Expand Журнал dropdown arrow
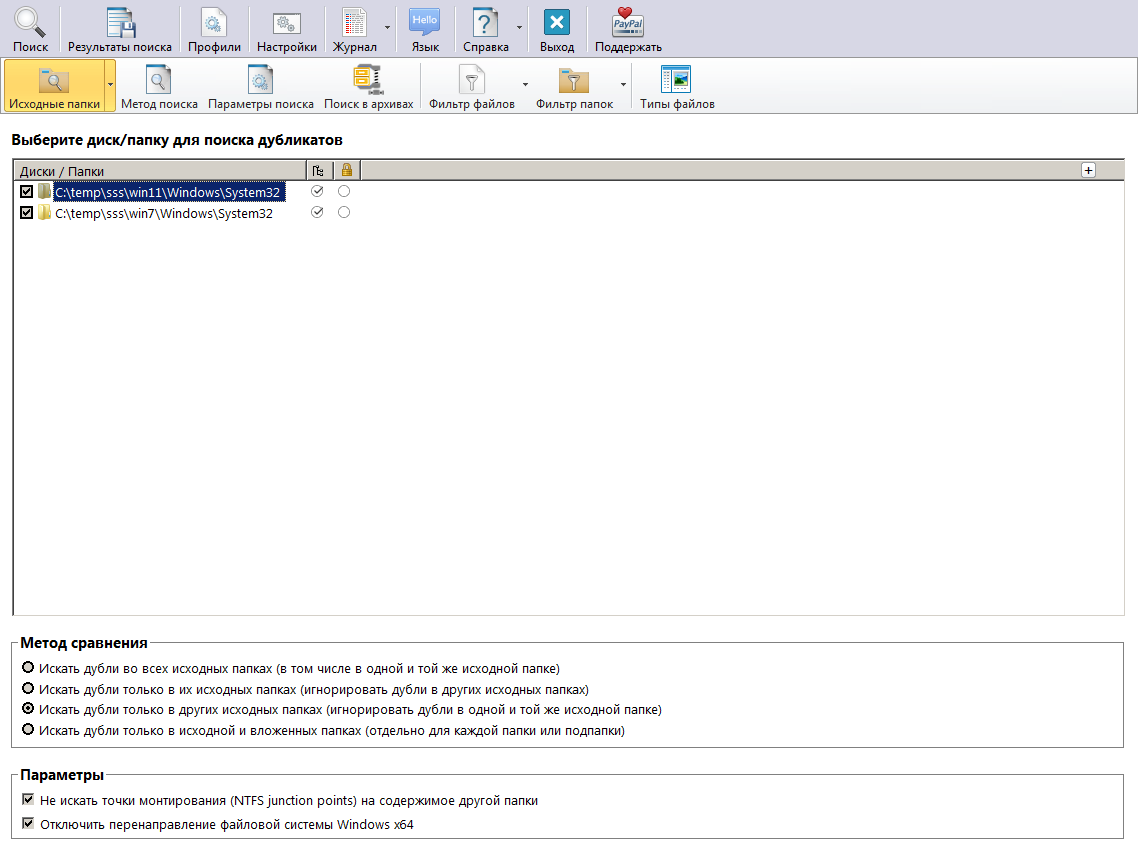The image size is (1138, 855). 387,28
